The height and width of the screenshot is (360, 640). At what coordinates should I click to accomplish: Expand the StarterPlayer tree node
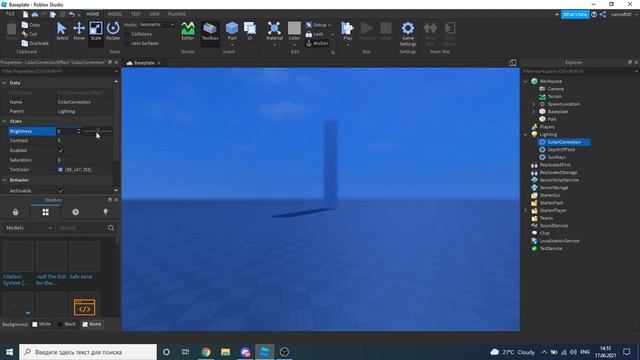pyautogui.click(x=526, y=211)
